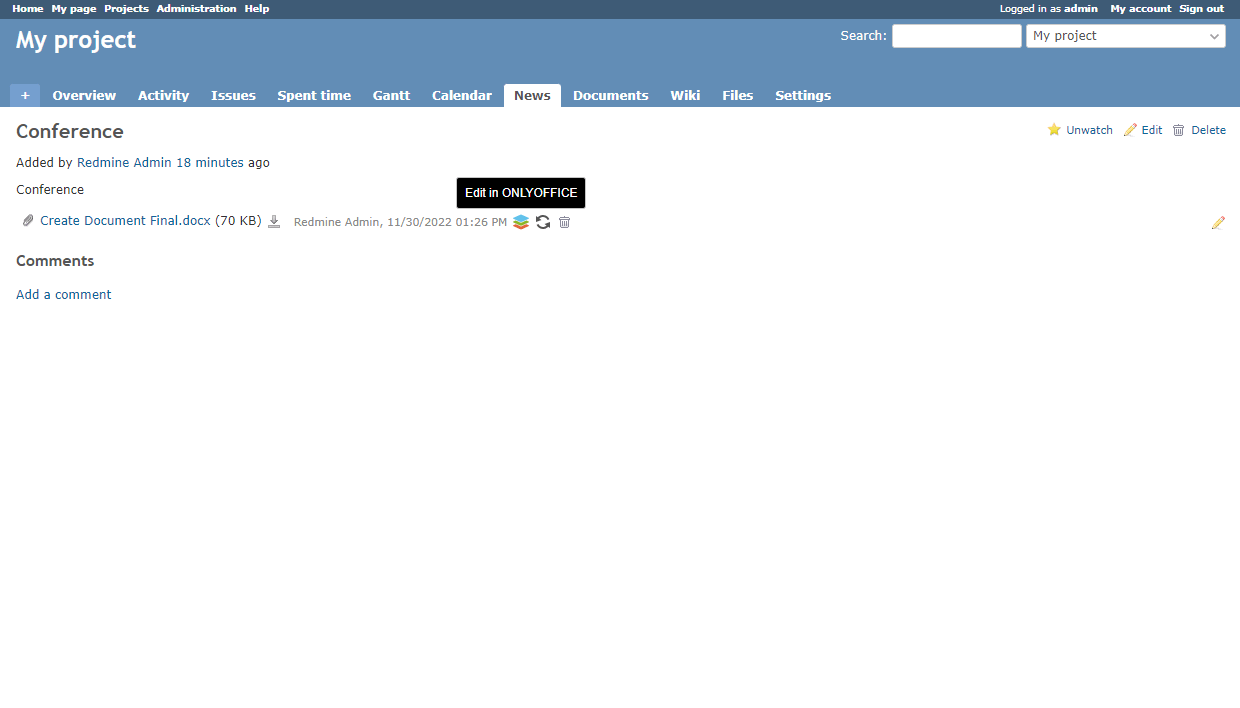Click the Delete news link
1240x708 pixels.
1199,130
